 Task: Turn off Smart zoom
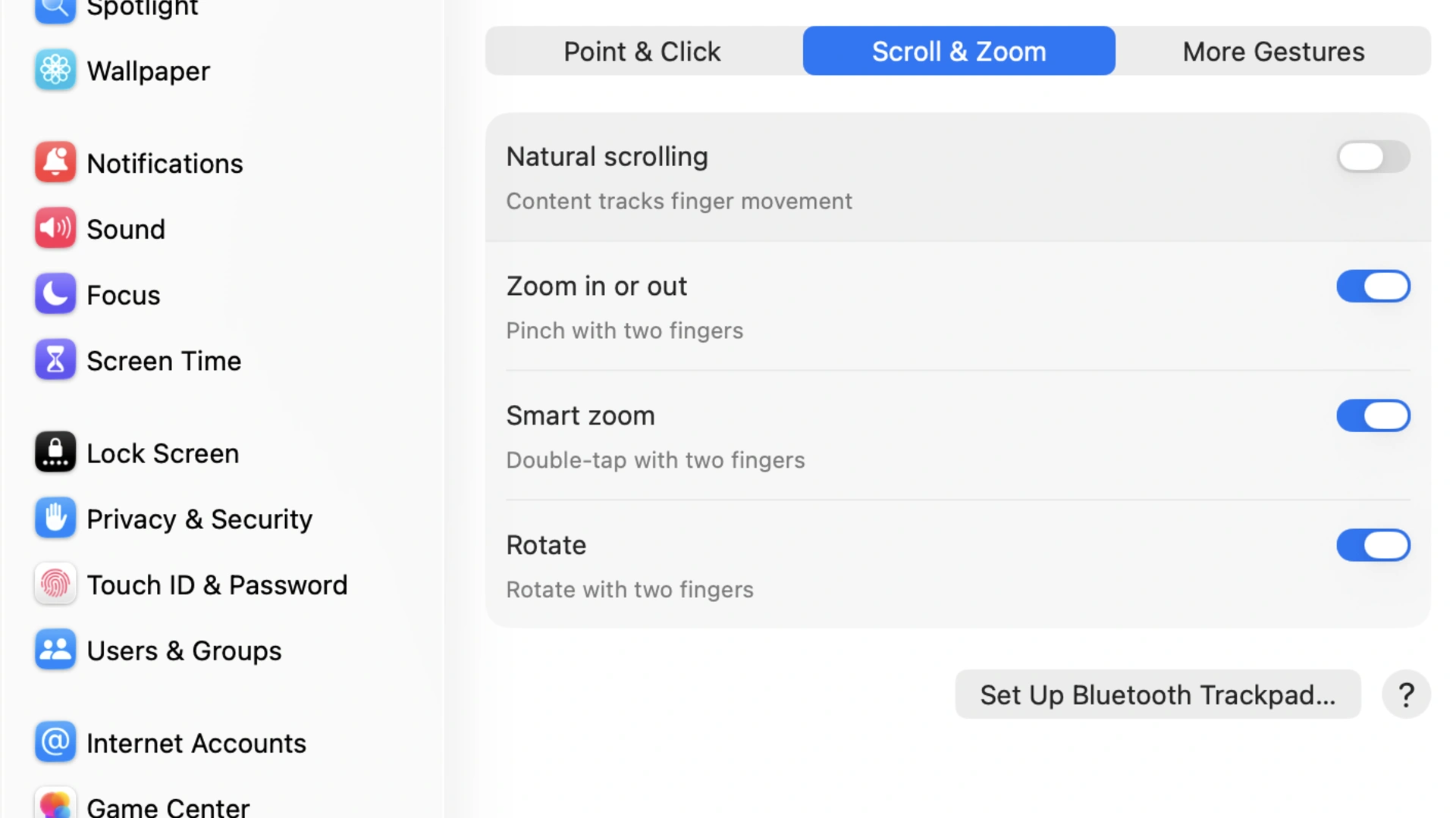tap(1373, 415)
